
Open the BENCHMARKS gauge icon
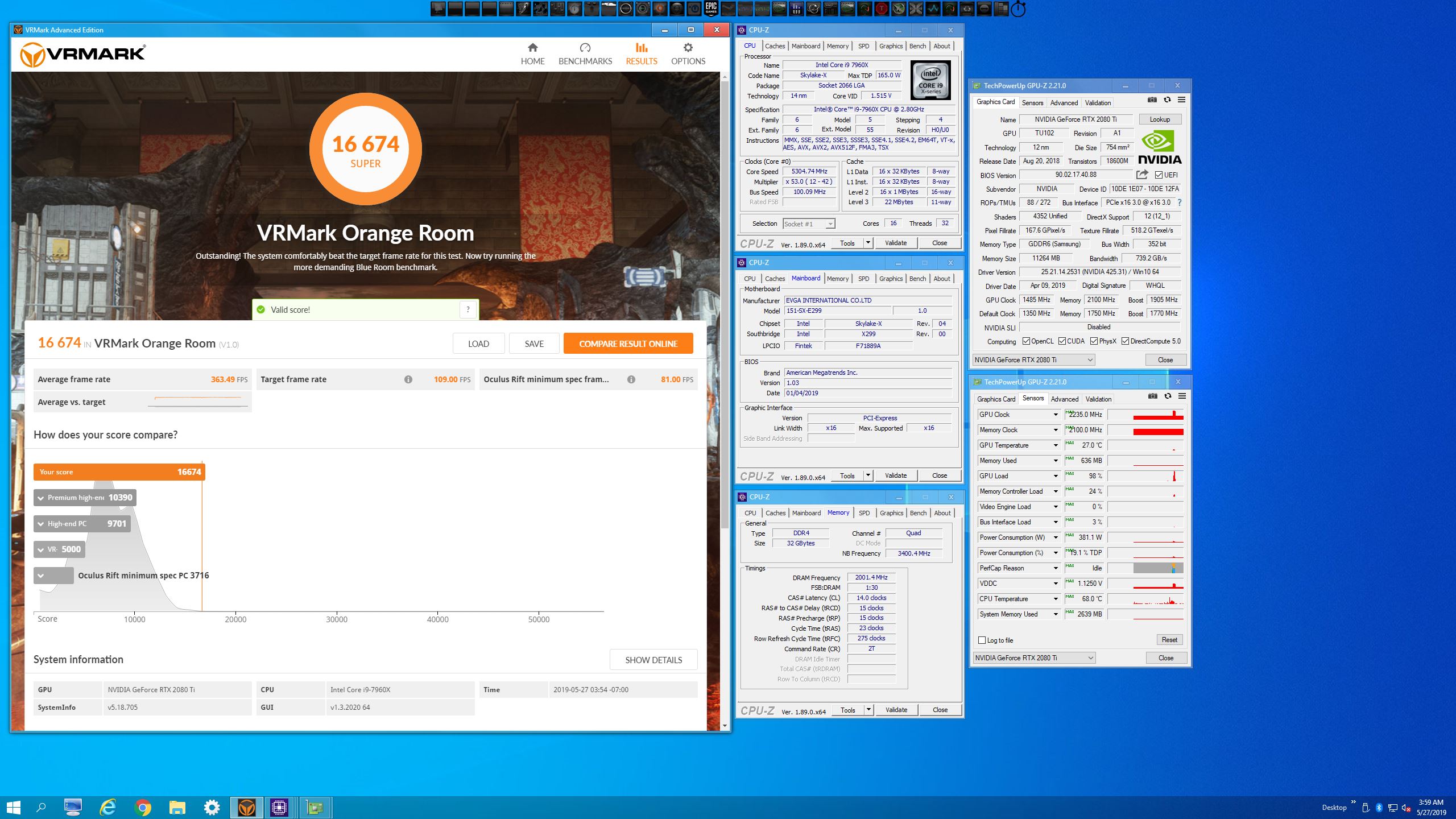click(585, 48)
